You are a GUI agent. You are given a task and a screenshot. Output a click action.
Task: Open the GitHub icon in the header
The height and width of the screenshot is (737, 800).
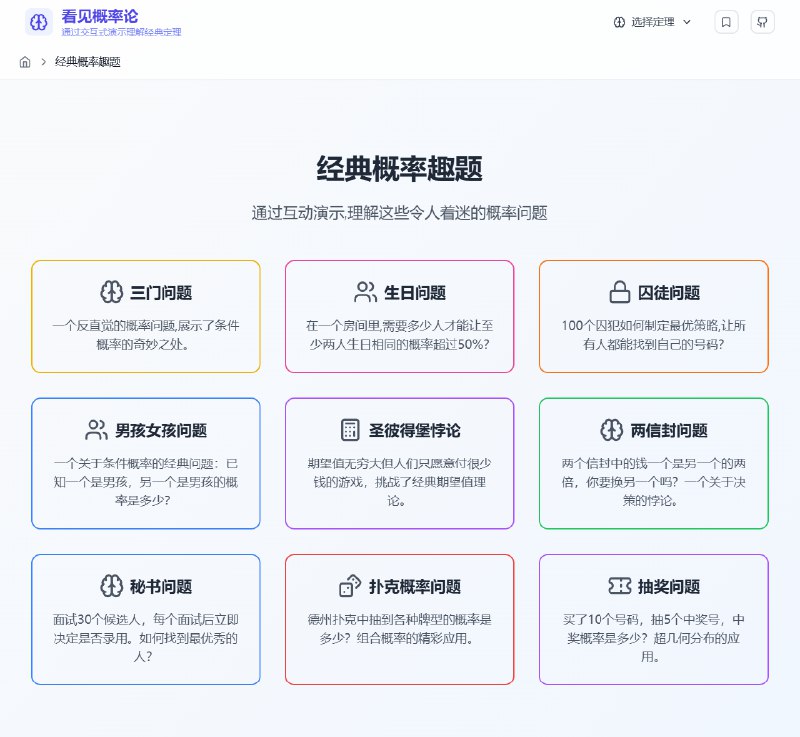tap(762, 21)
